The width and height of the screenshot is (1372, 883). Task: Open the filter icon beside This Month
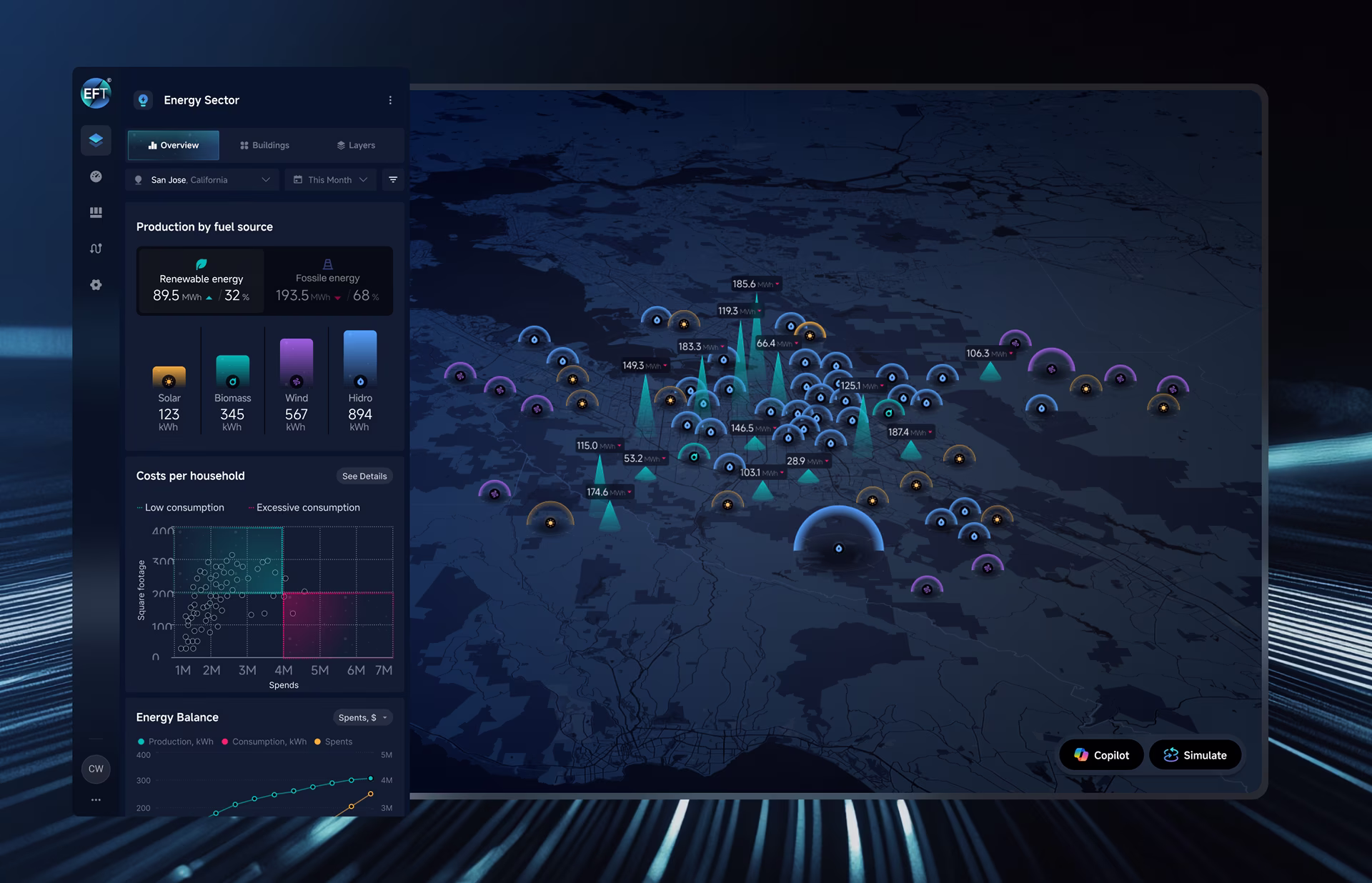tap(392, 179)
